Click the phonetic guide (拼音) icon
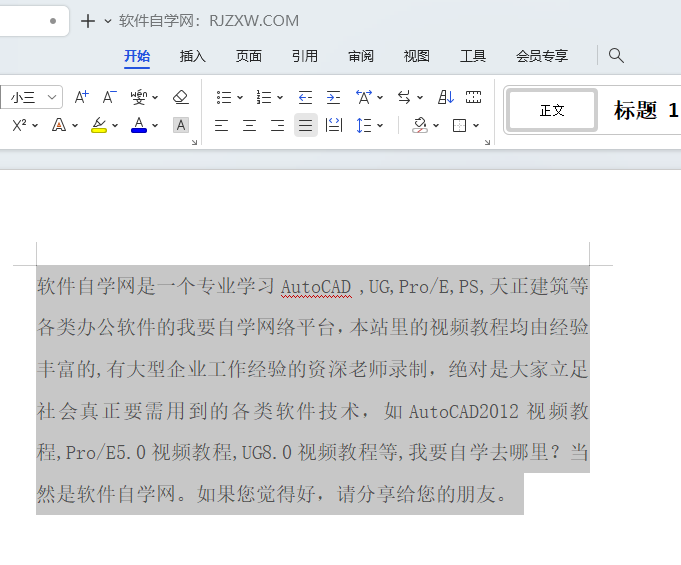681x565 pixels. (139, 97)
